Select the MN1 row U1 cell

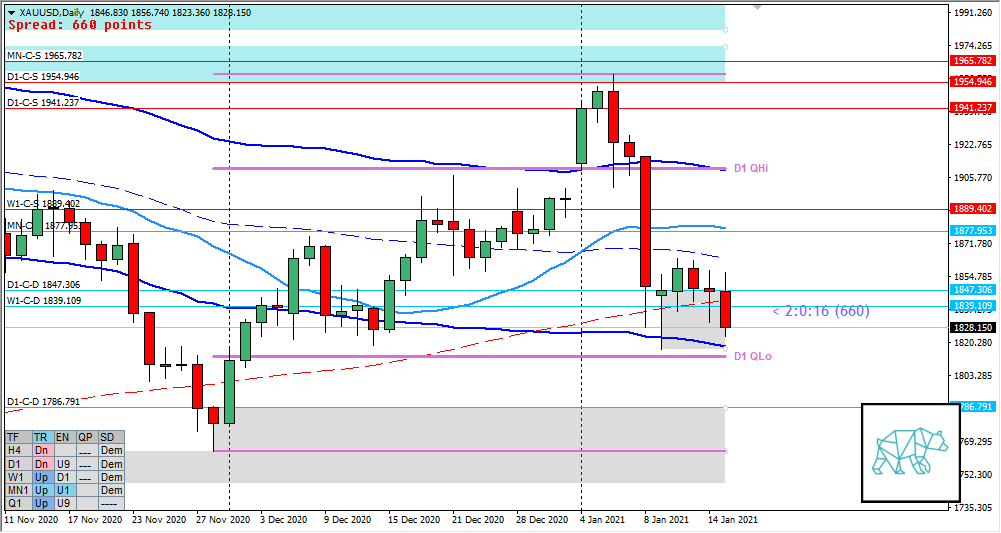point(63,491)
